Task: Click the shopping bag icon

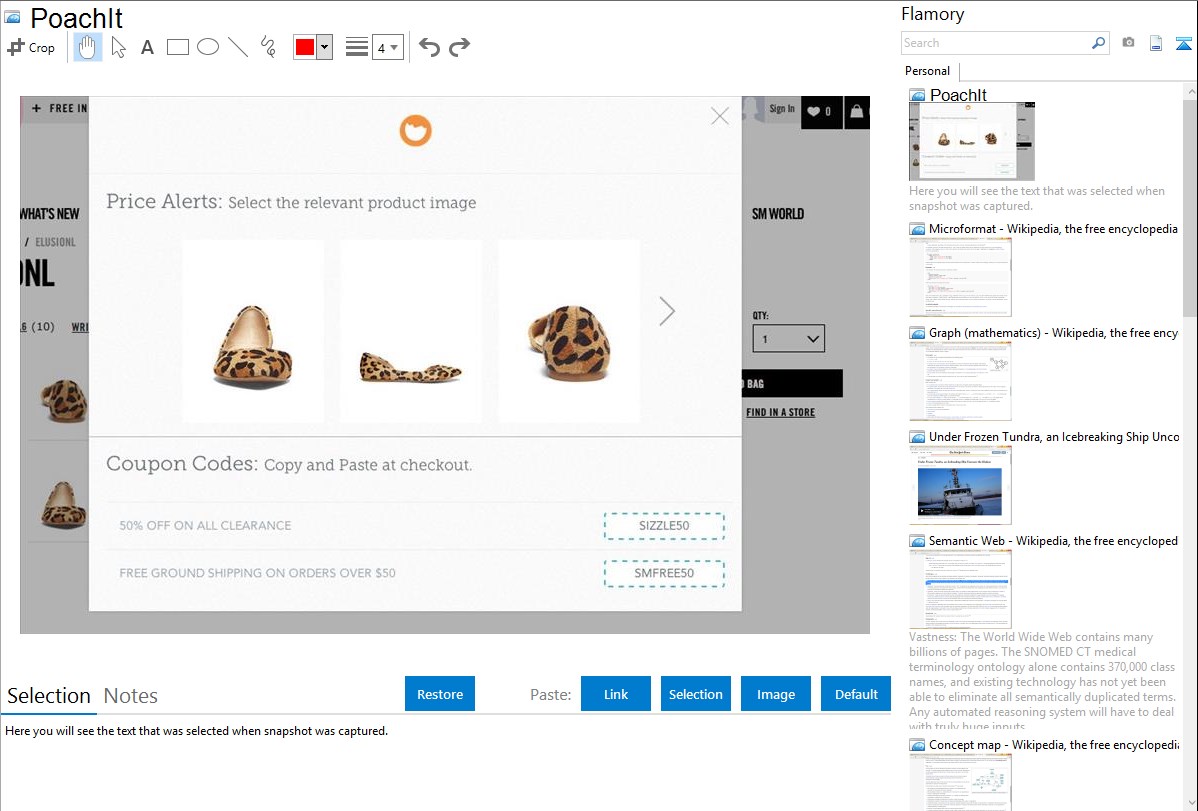Action: click(856, 112)
